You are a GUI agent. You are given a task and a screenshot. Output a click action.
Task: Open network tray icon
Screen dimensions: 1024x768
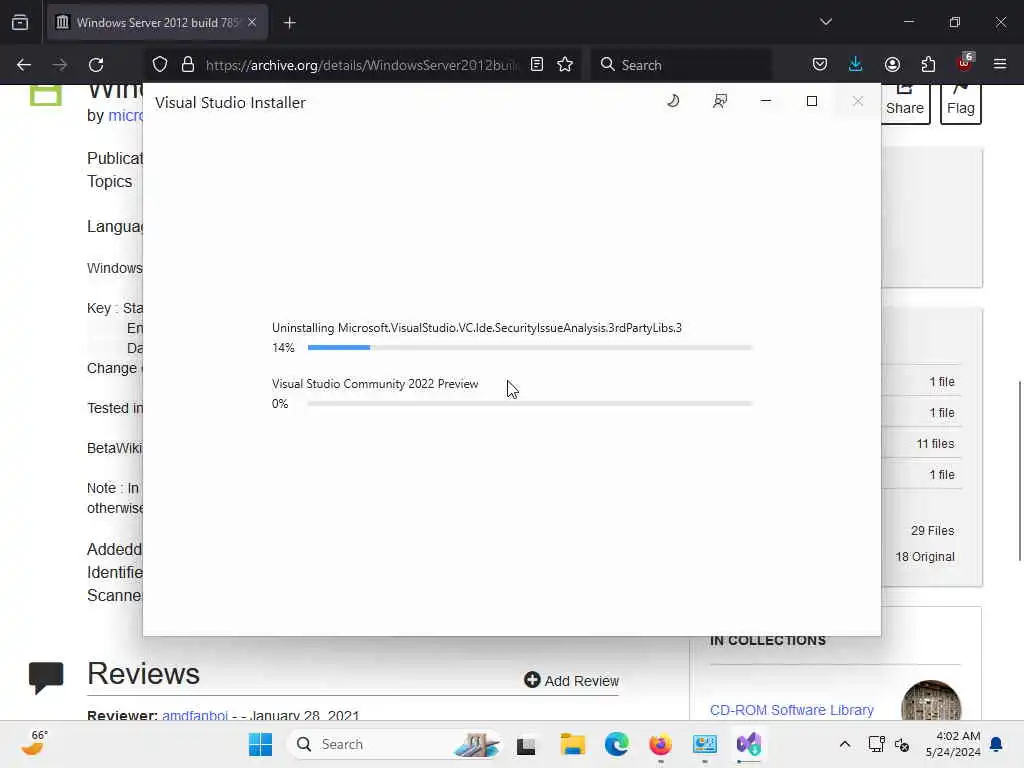[876, 744]
